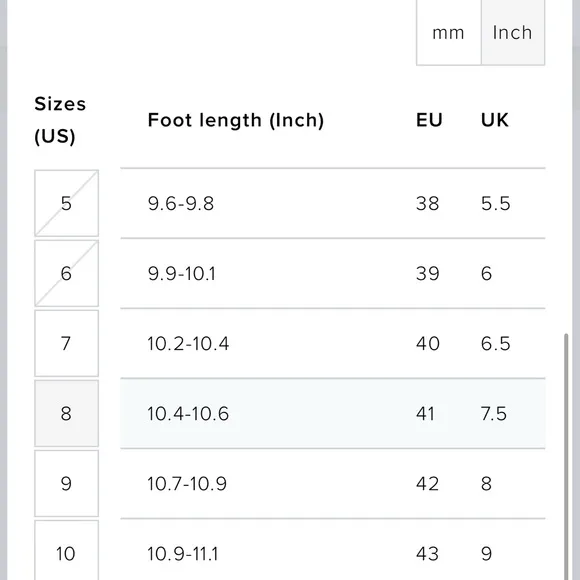
Task: Click EU size 41 cell
Action: [x=425, y=414]
